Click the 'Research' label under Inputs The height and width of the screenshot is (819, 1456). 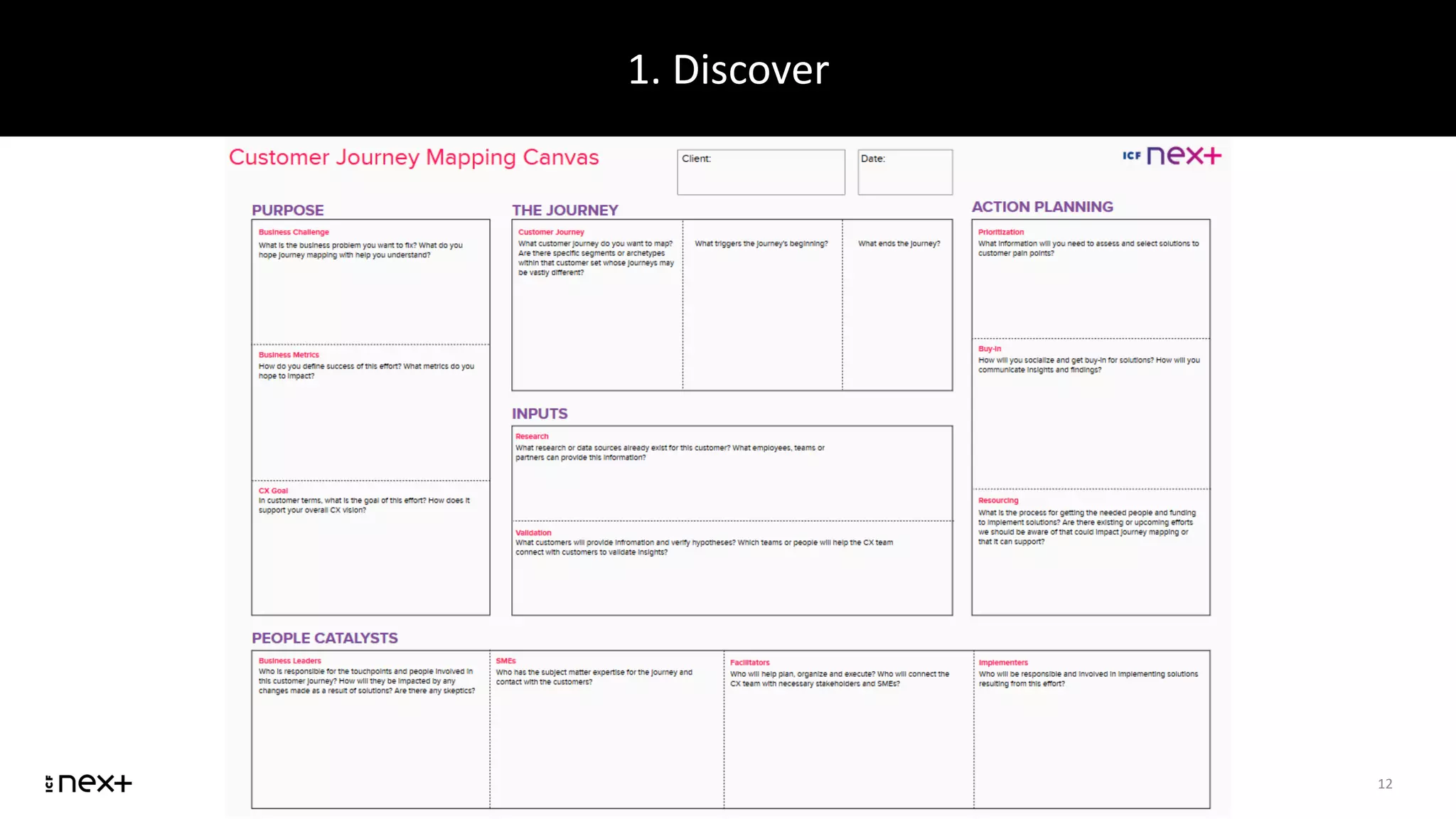click(x=532, y=437)
